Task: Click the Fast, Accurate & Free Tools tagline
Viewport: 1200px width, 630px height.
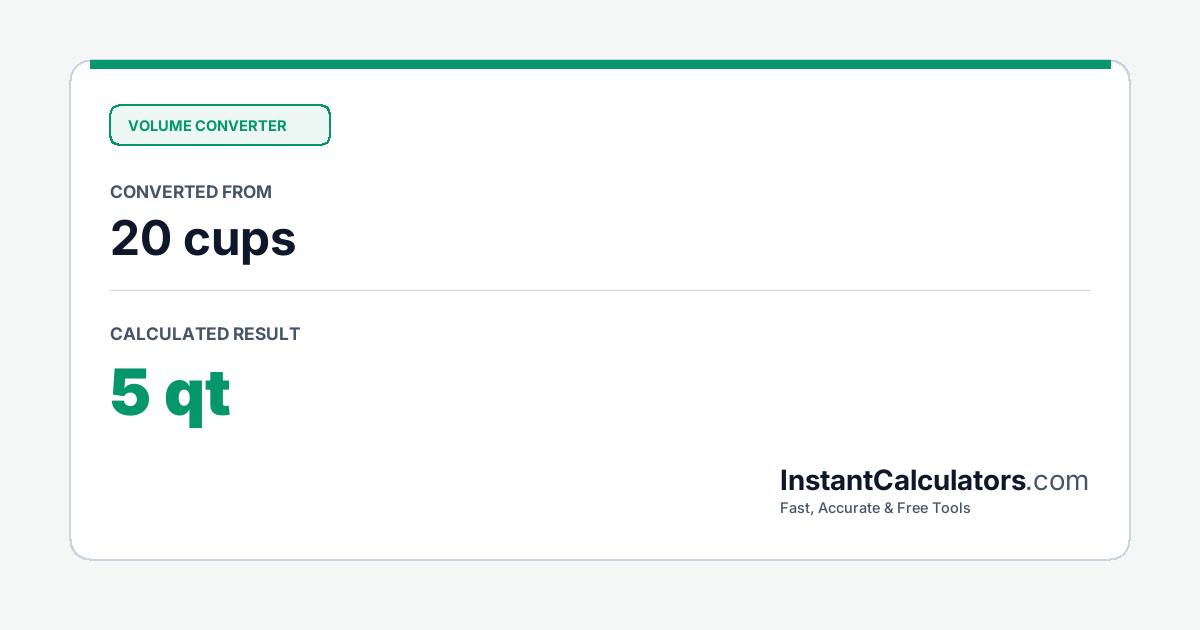Action: [x=875, y=508]
